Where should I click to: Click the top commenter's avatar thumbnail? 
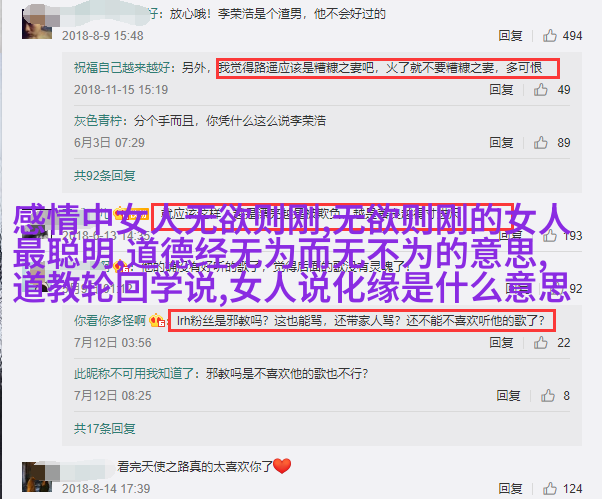pyautogui.click(x=37, y=24)
